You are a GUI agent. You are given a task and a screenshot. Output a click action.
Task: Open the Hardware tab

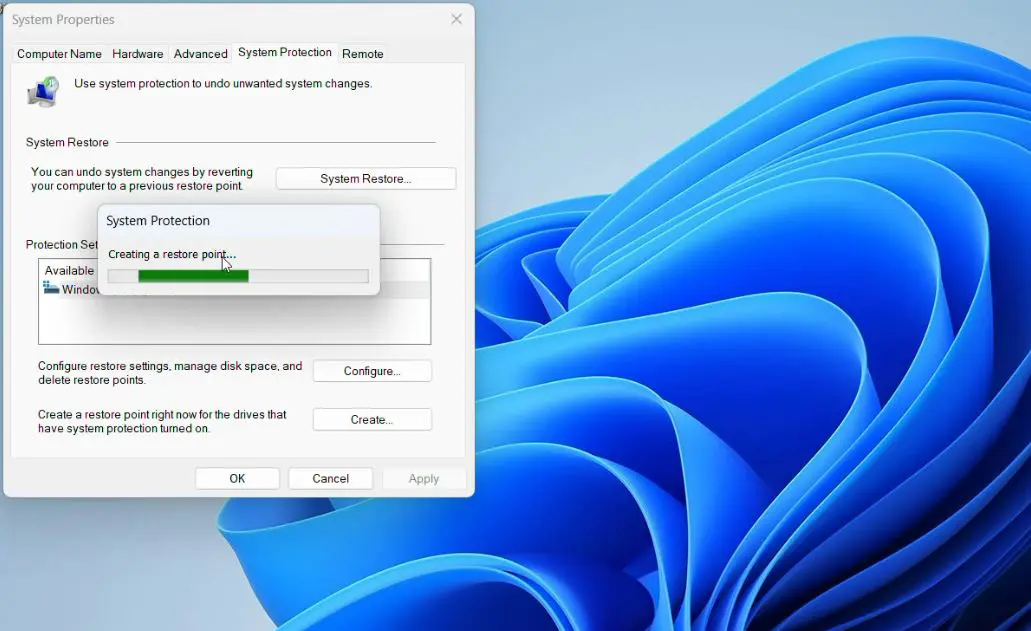[137, 54]
